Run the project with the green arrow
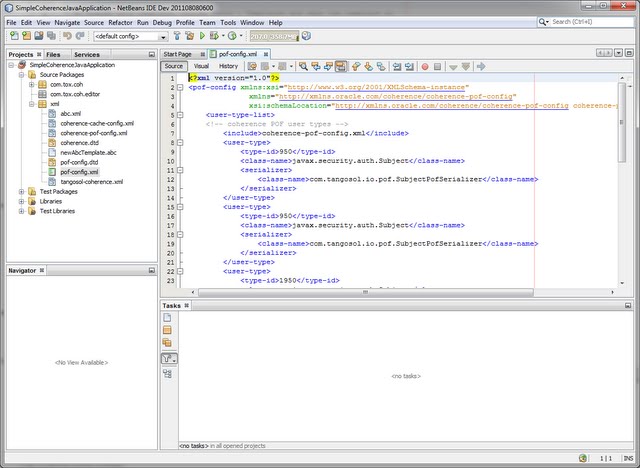Viewport: 640px width, 468px height. [x=202, y=36]
